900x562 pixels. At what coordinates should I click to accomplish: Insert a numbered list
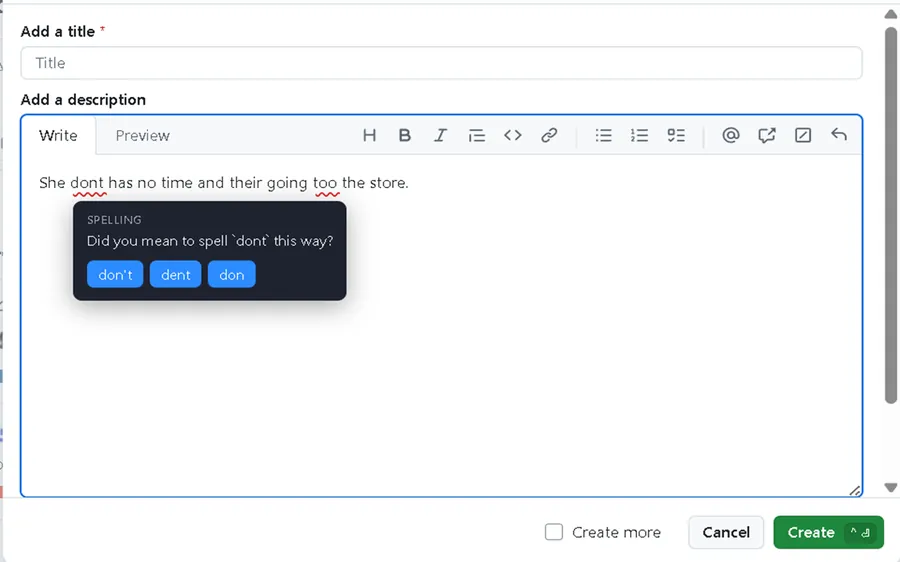639,135
